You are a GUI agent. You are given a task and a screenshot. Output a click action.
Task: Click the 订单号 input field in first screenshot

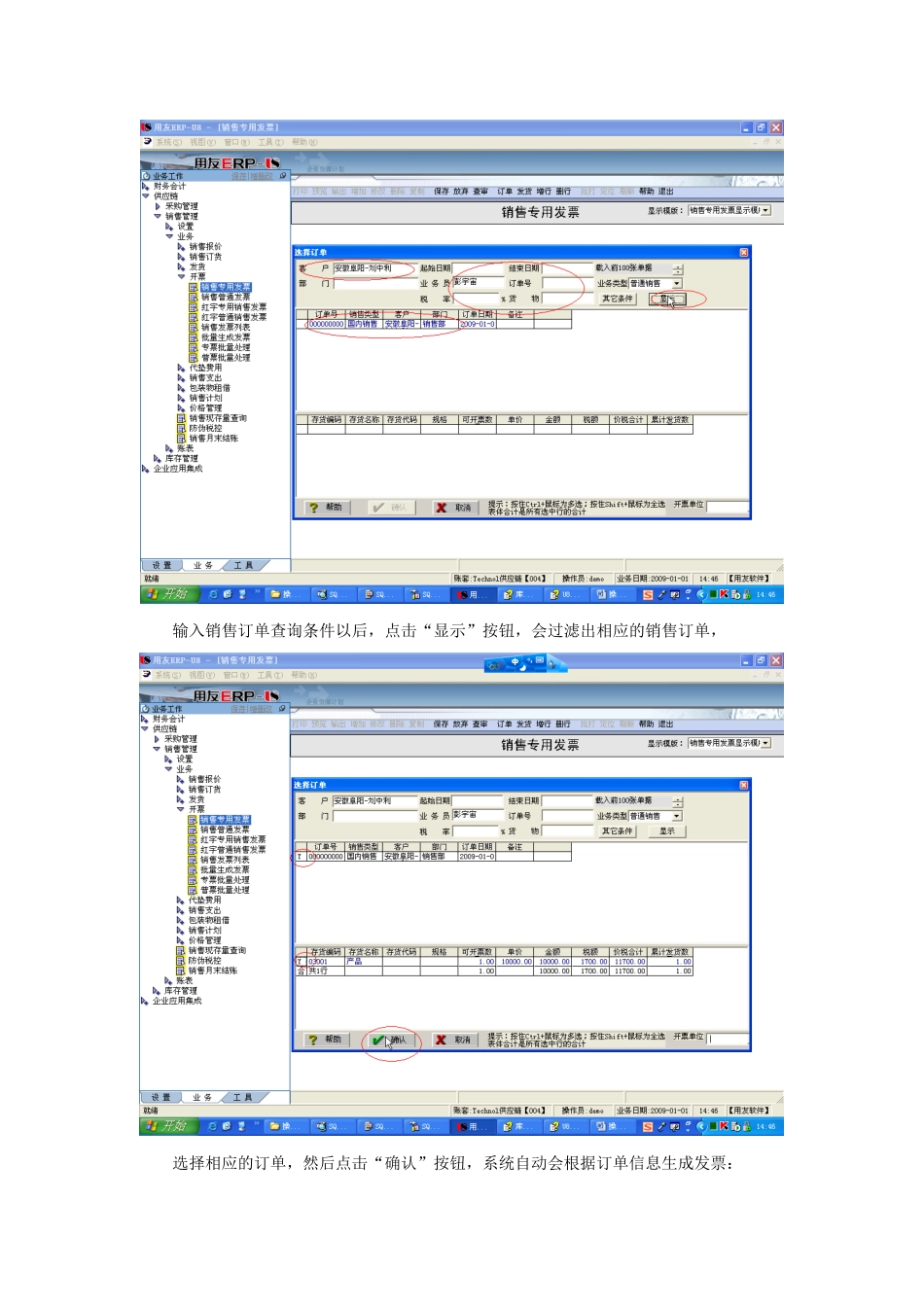pyautogui.click(x=568, y=284)
